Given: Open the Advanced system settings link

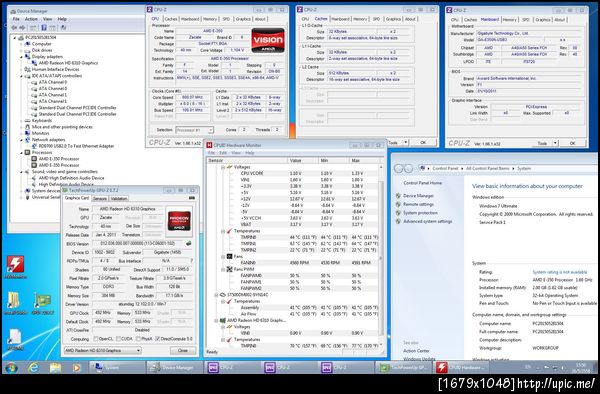Looking at the screenshot, I should coord(427,221).
